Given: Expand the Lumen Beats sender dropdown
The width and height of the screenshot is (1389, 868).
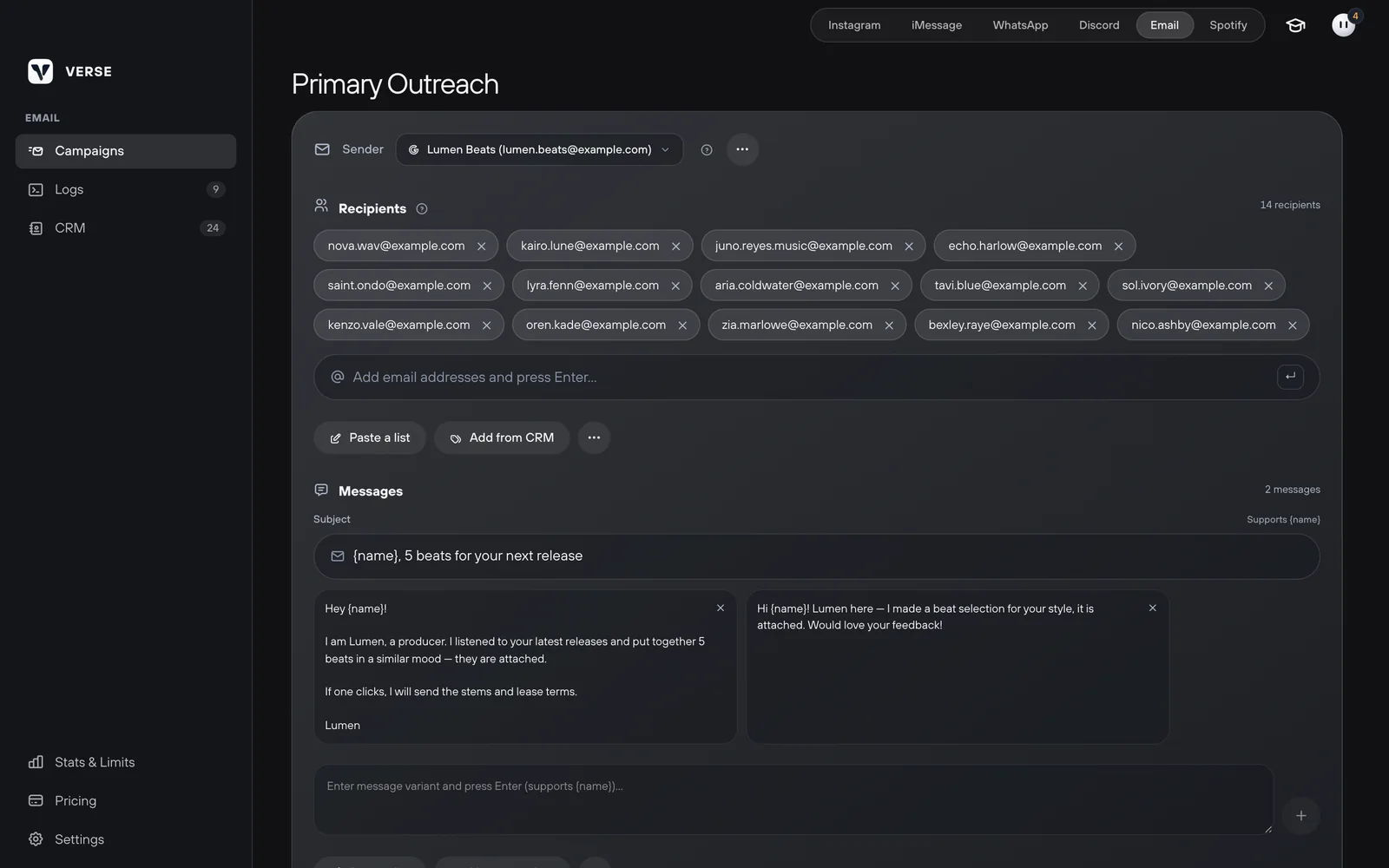Looking at the screenshot, I should pos(539,149).
